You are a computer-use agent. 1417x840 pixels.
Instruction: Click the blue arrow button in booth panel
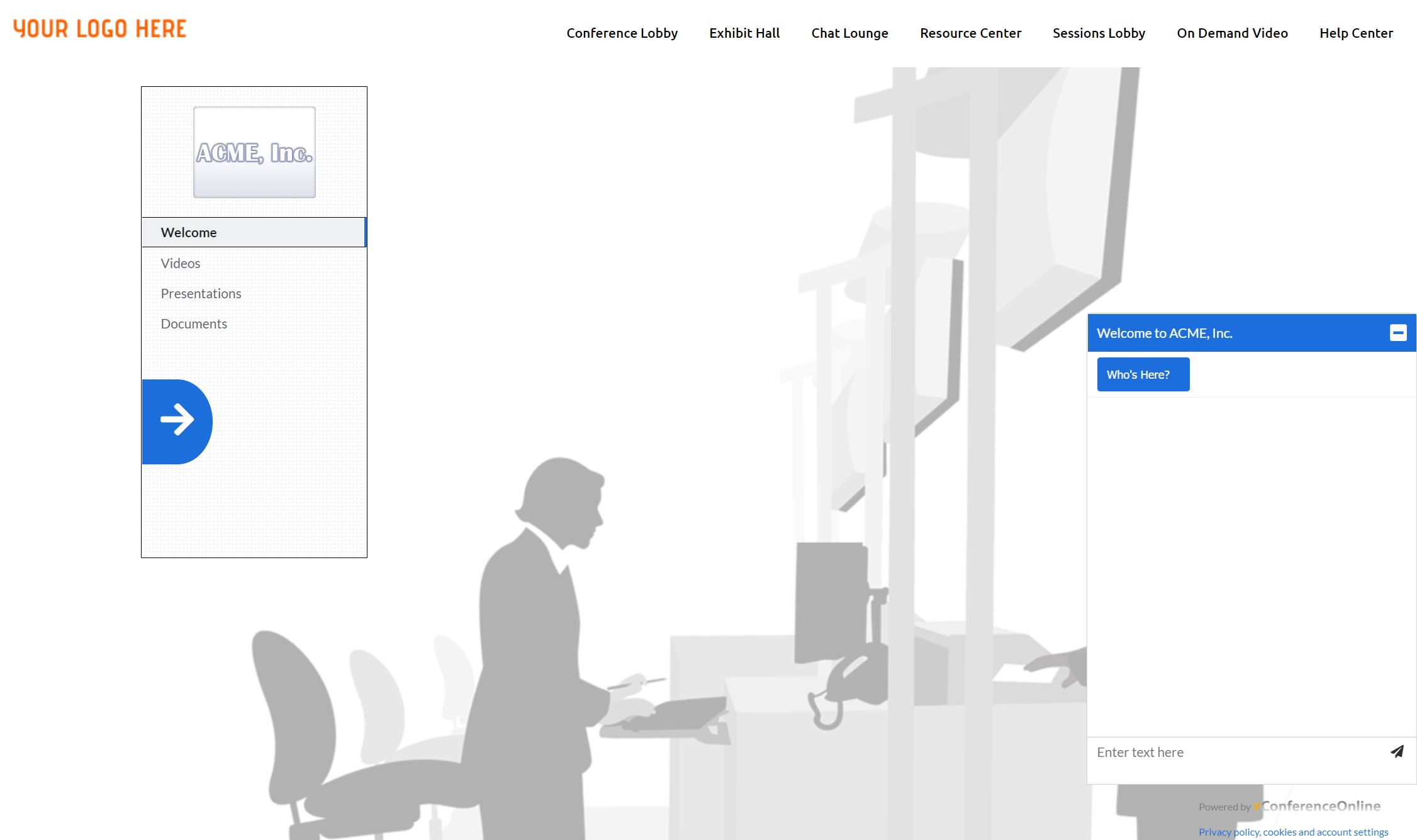click(177, 422)
